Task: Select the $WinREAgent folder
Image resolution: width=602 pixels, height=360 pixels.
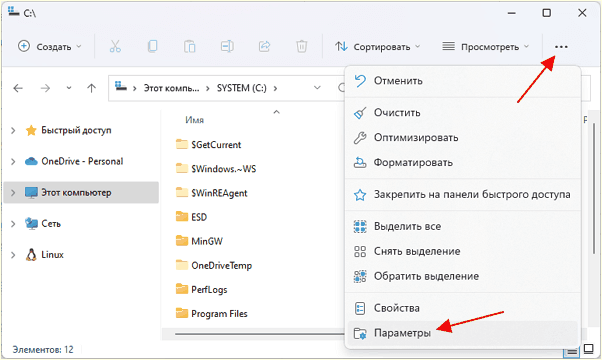Action: tap(212, 193)
